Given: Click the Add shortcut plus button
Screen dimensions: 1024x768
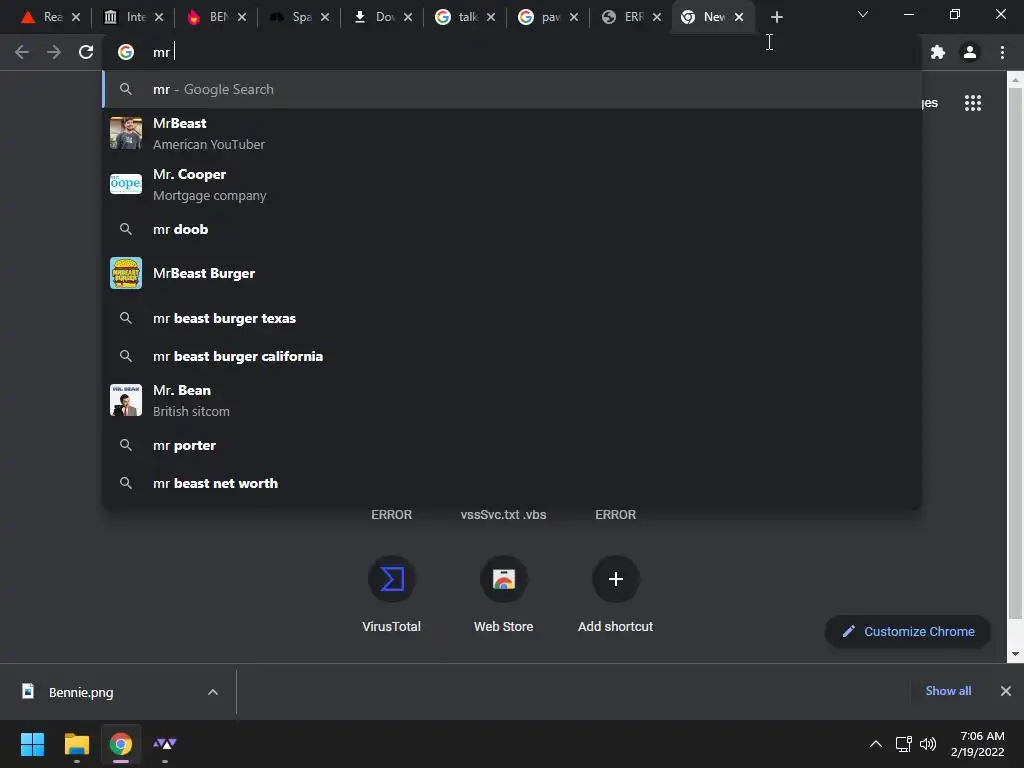Looking at the screenshot, I should click(615, 579).
